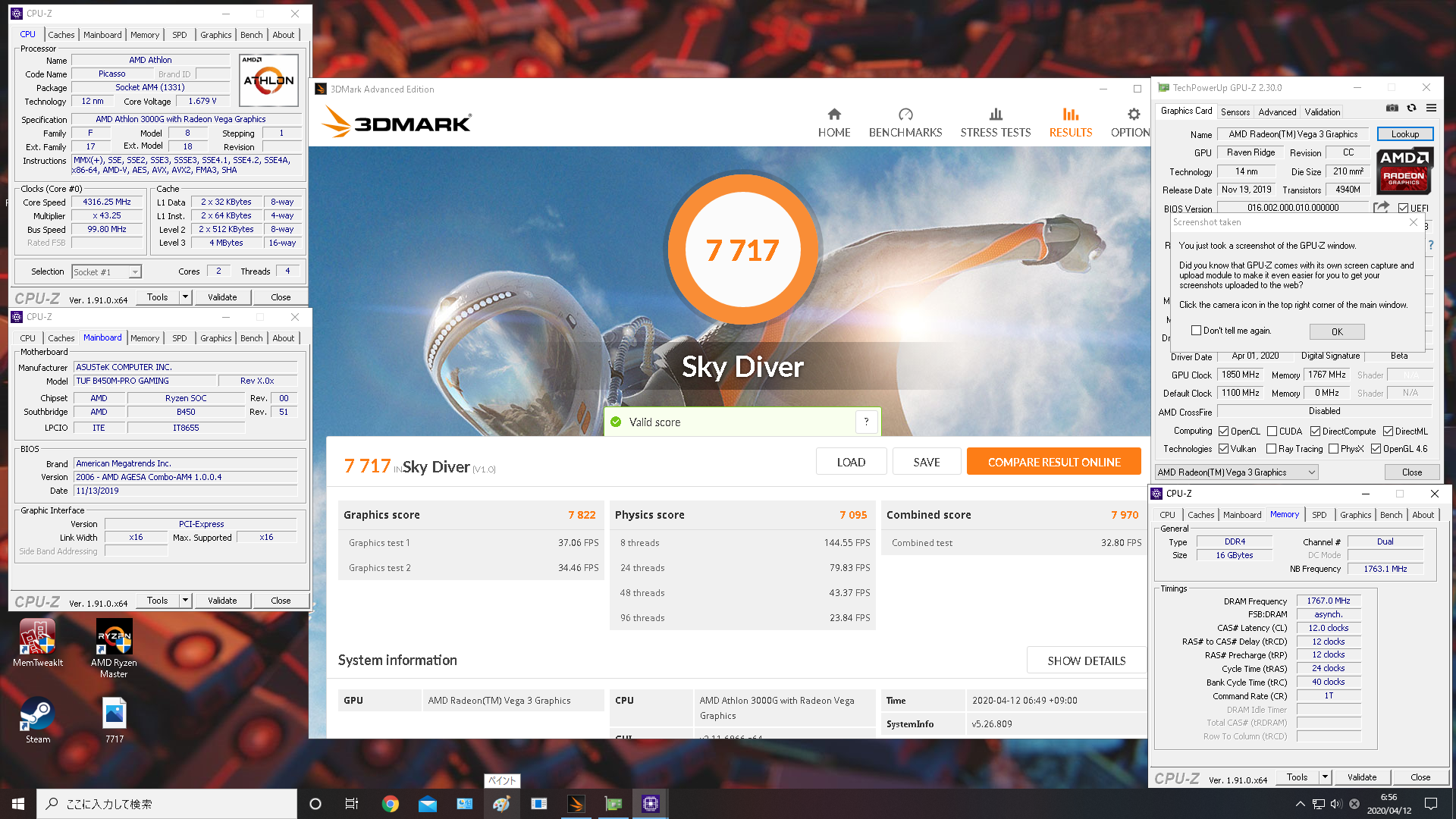
Task: Open Task View in taskbar
Action: (x=351, y=804)
